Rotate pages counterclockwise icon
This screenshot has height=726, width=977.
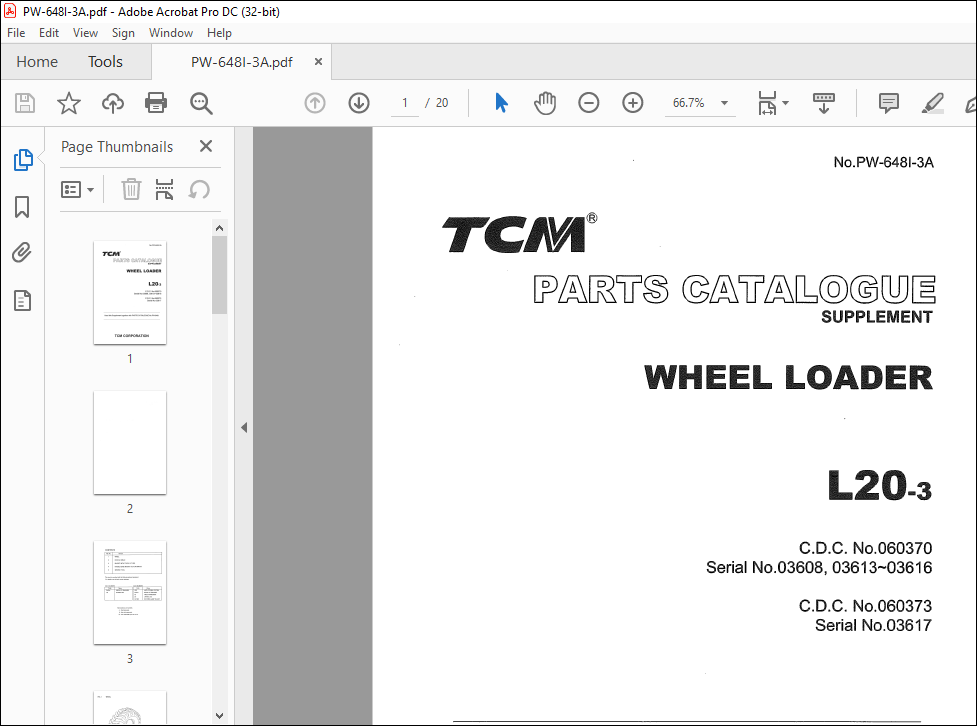[x=199, y=189]
